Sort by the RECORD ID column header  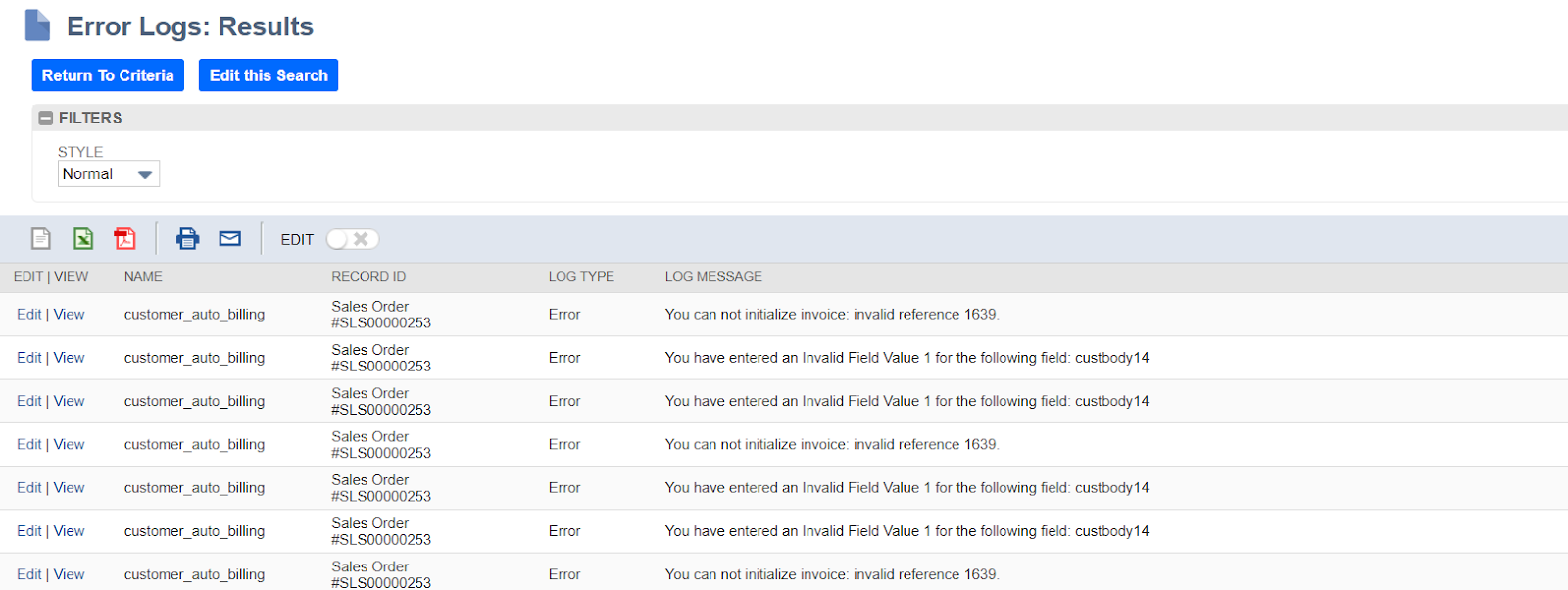[x=368, y=277]
